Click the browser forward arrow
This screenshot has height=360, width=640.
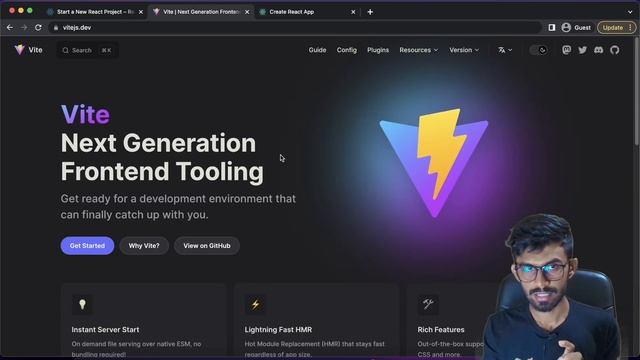pos(24,27)
